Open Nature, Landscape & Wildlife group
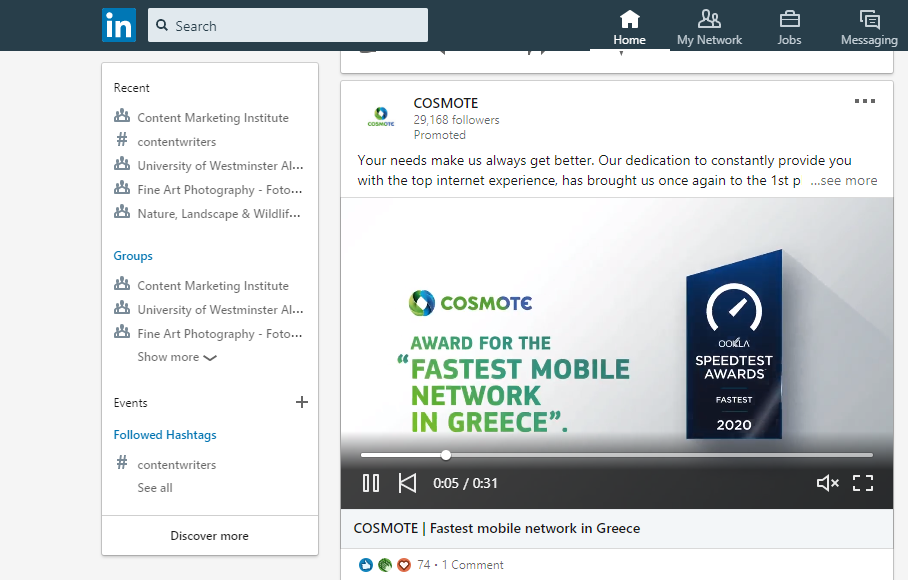Screen dimensions: 908x580 tap(219, 214)
